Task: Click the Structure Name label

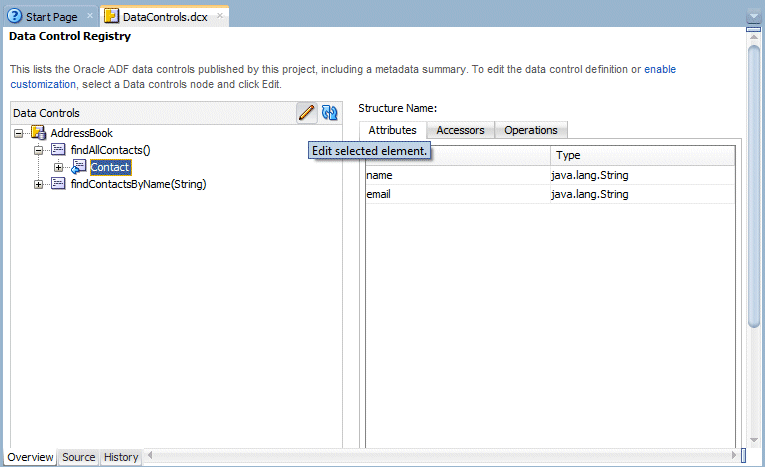Action: click(x=398, y=108)
